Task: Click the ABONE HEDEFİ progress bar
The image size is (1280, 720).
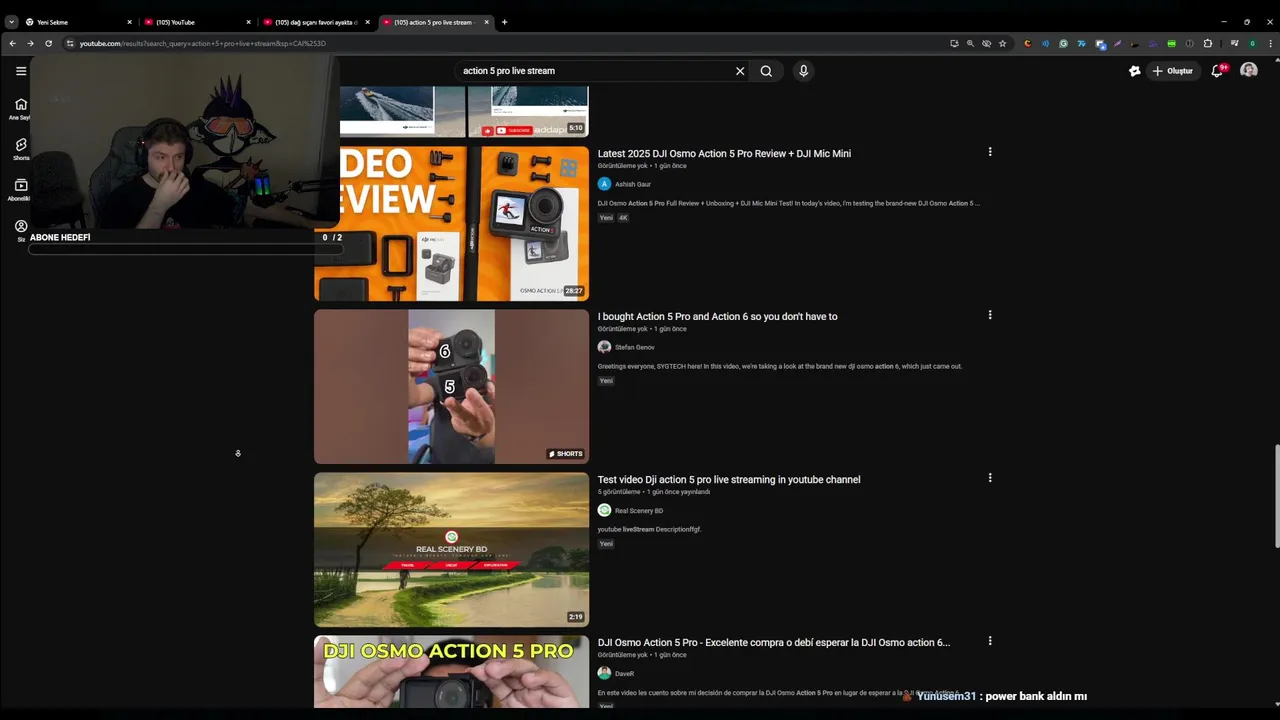Action: point(186,248)
